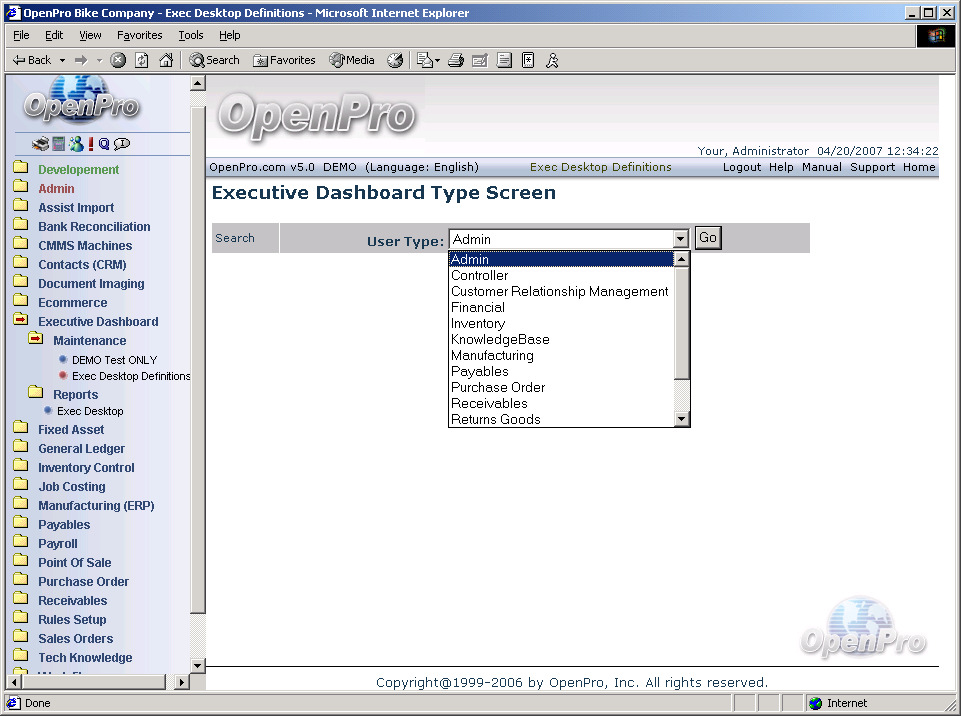Click the speech bubble icon in sidebar

point(122,144)
